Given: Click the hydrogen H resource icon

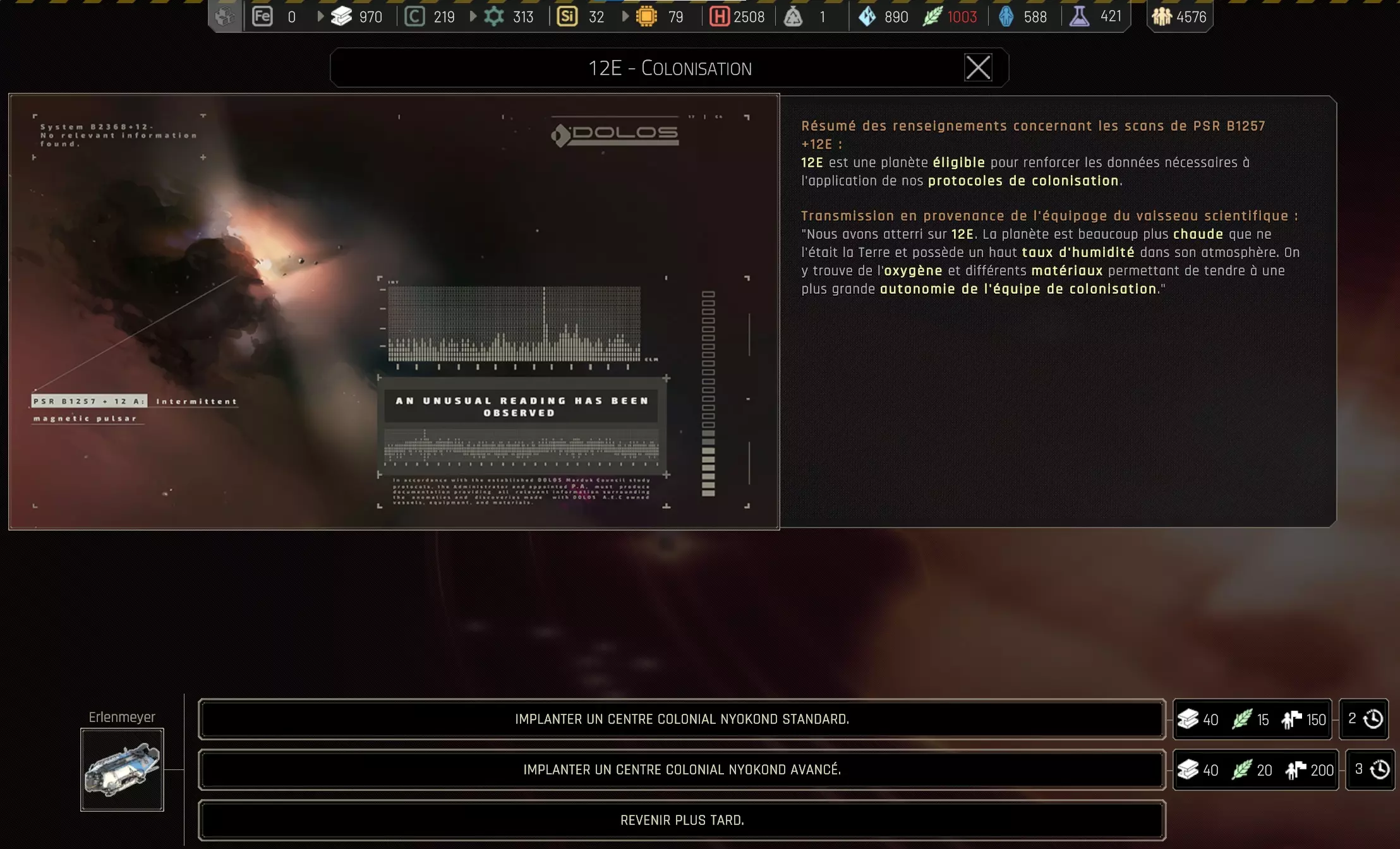Looking at the screenshot, I should tap(719, 16).
